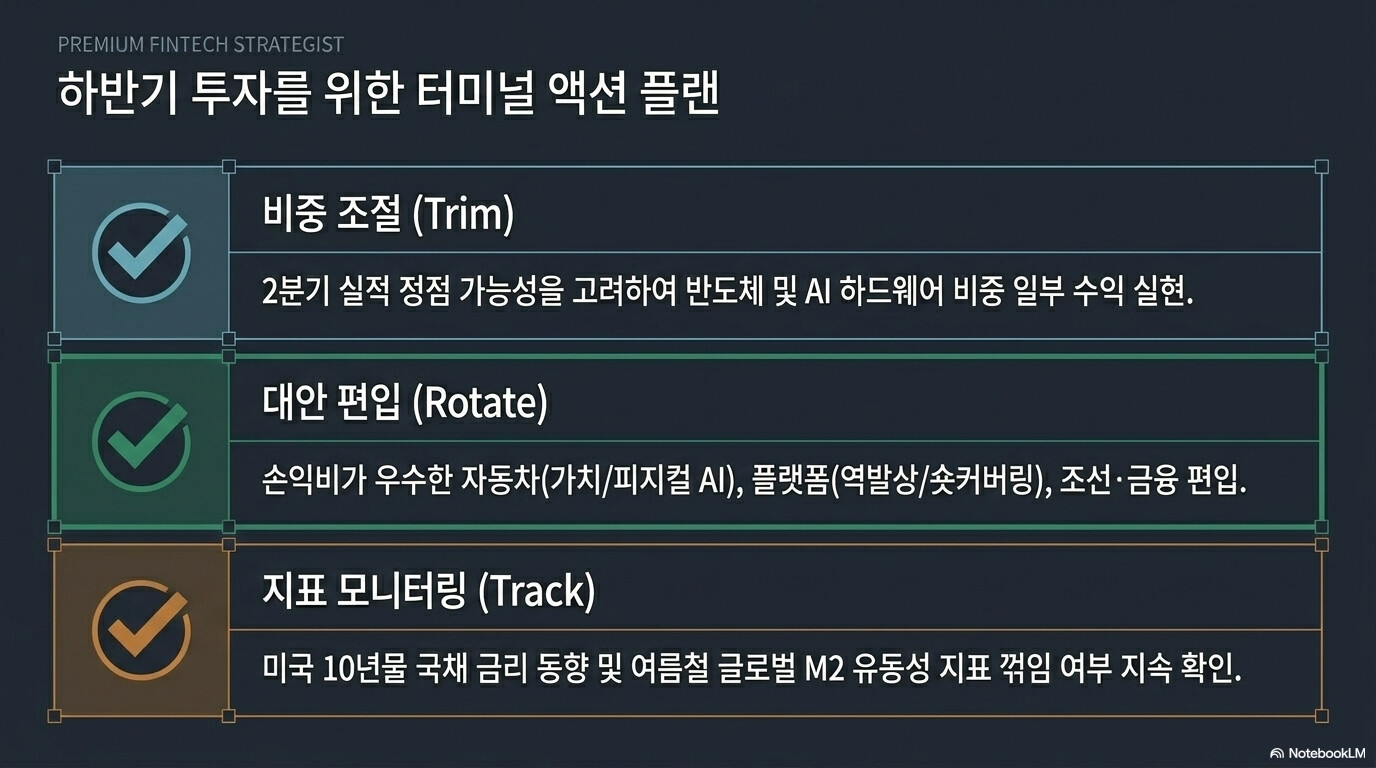
Task: Click the 미국 10년물 국채 금리 description line
Action: pyautogui.click(x=751, y=671)
